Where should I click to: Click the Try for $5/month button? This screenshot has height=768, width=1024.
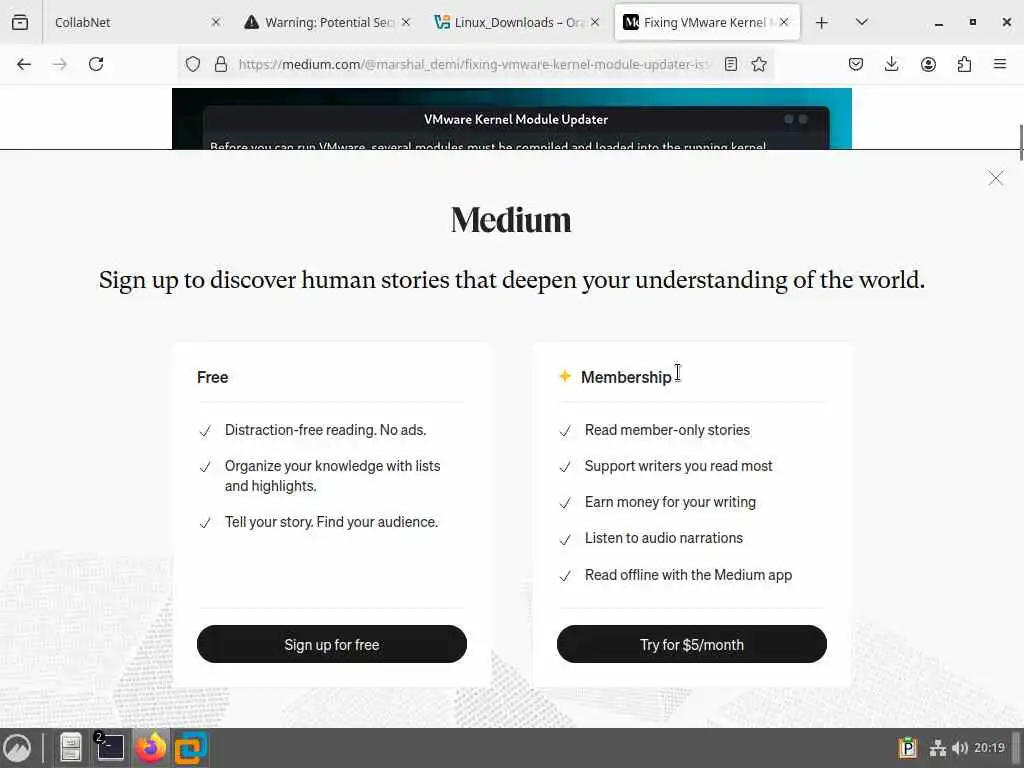[692, 645]
